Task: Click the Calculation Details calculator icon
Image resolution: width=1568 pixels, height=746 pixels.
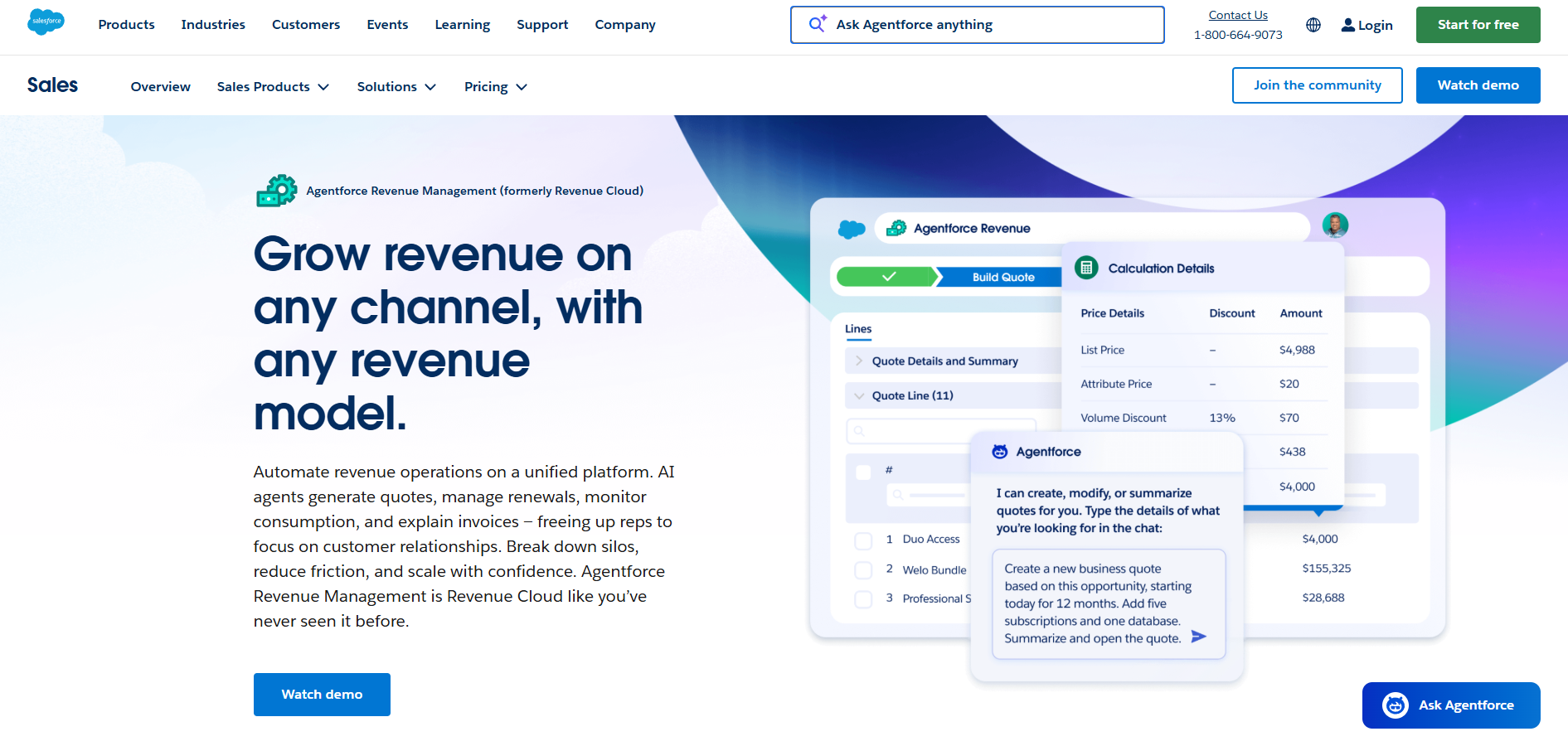Action: [x=1086, y=268]
